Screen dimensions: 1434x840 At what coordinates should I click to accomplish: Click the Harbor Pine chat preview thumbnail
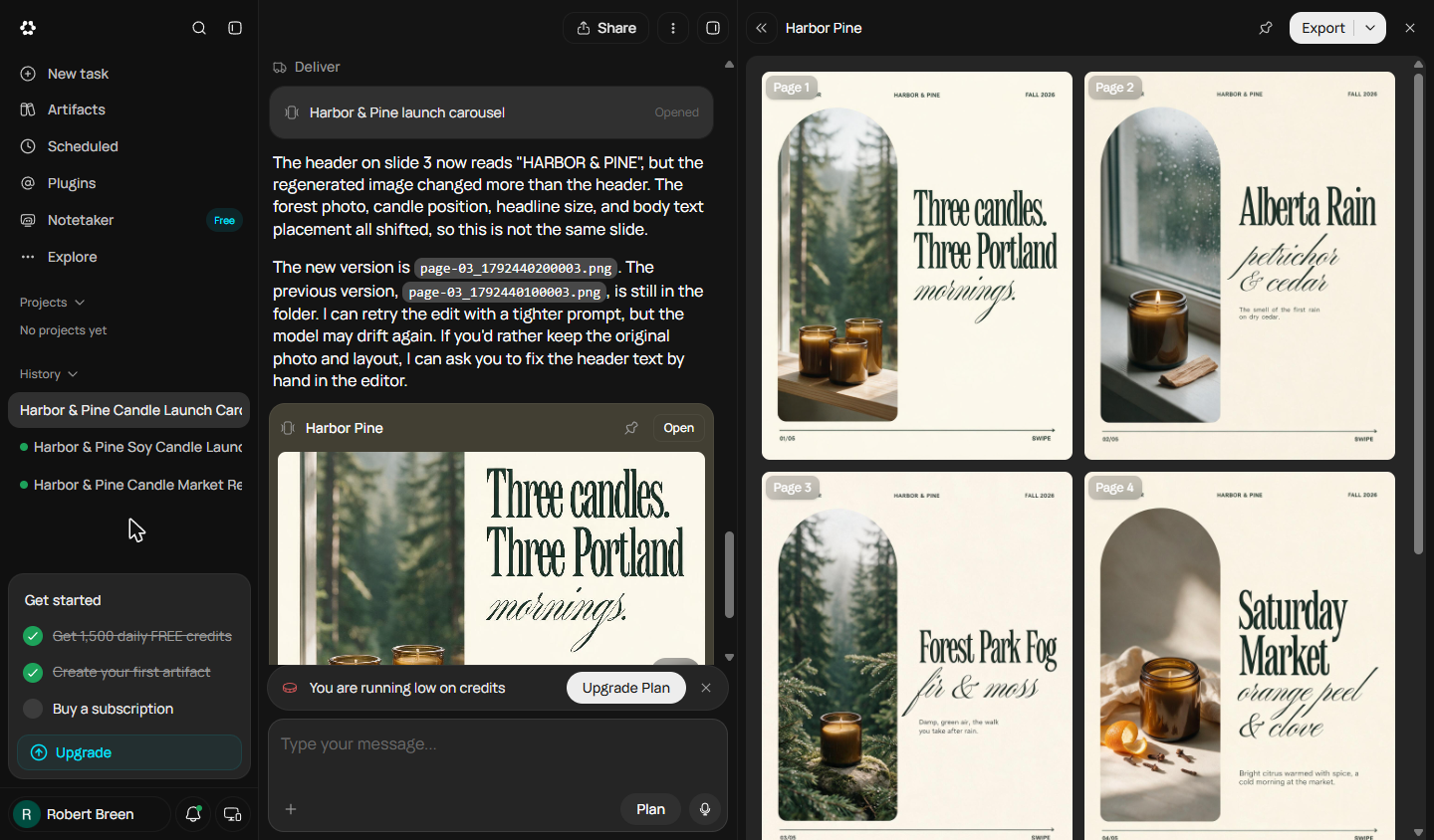[x=491, y=558]
